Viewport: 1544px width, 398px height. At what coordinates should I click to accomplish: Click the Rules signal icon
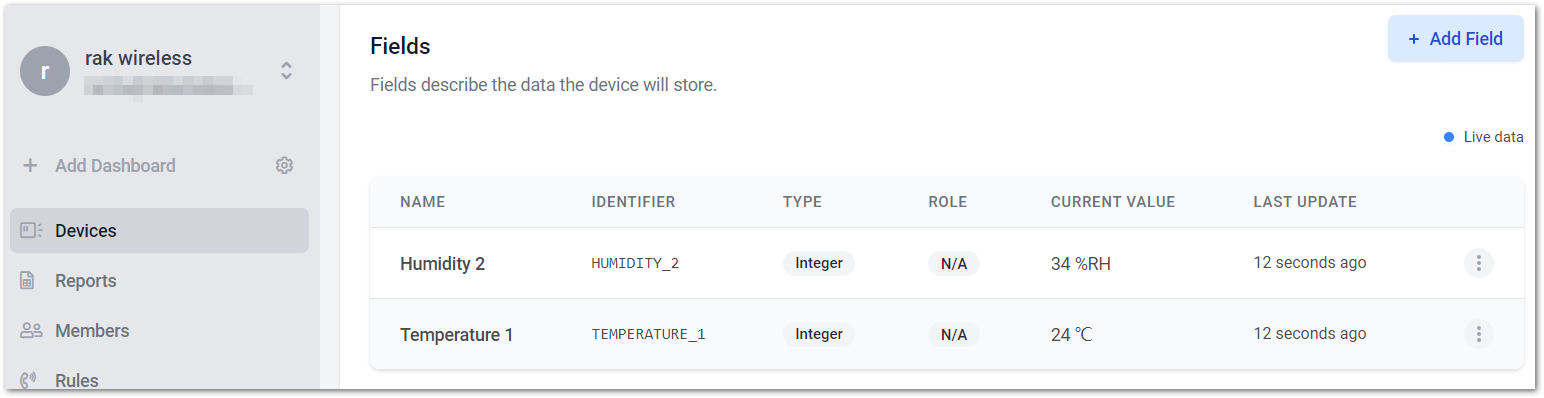(x=28, y=381)
